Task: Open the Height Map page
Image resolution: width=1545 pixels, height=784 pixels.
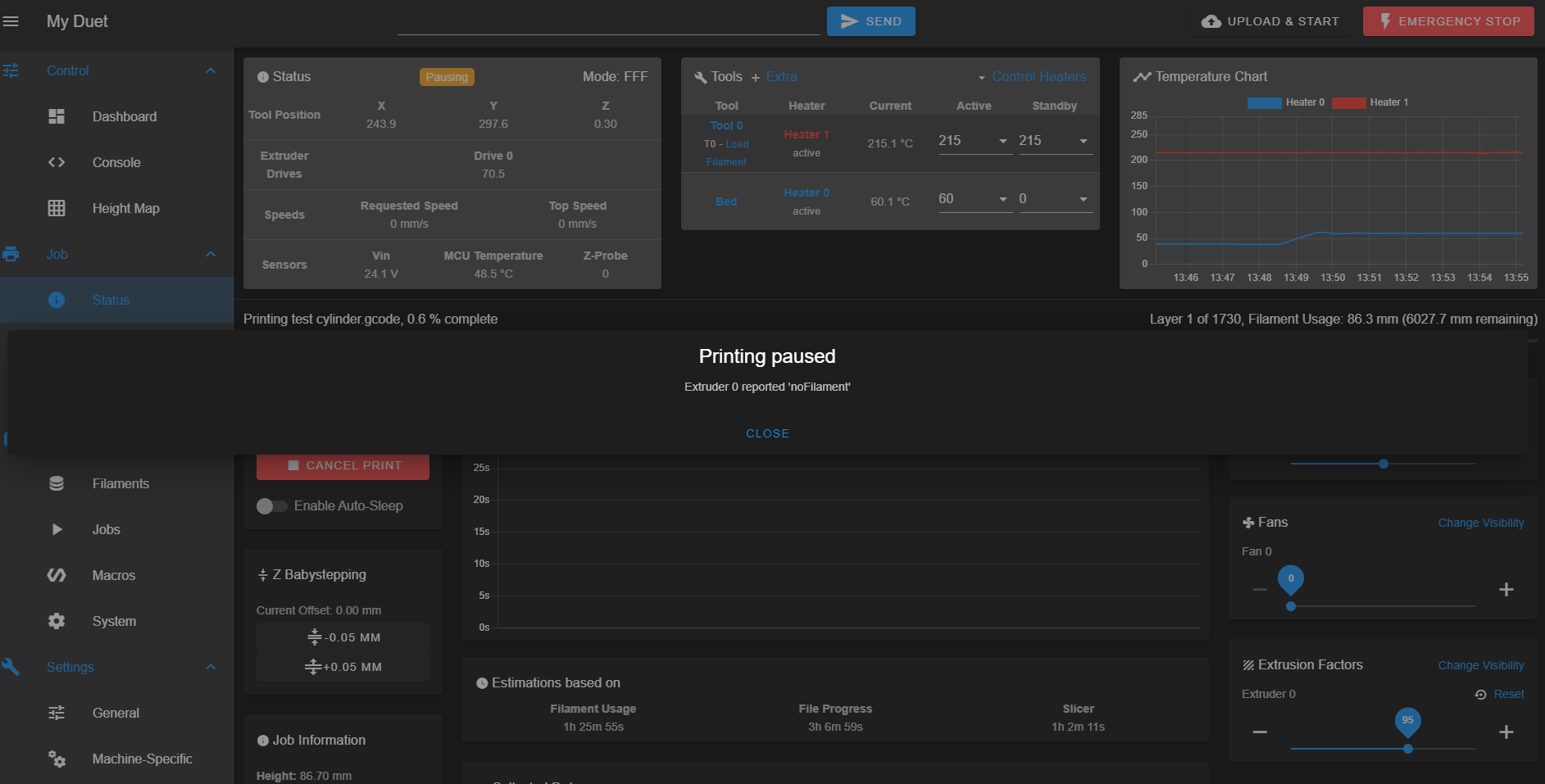Action: click(x=116, y=208)
